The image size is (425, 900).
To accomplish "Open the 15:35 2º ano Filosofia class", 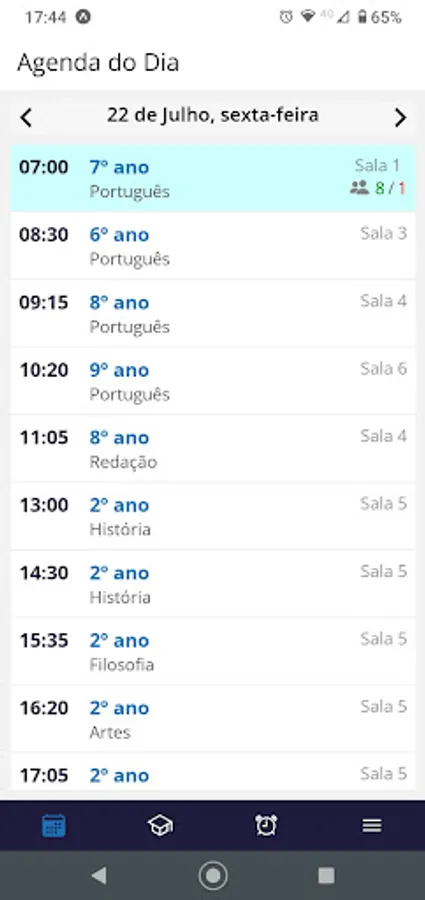I will pos(212,651).
